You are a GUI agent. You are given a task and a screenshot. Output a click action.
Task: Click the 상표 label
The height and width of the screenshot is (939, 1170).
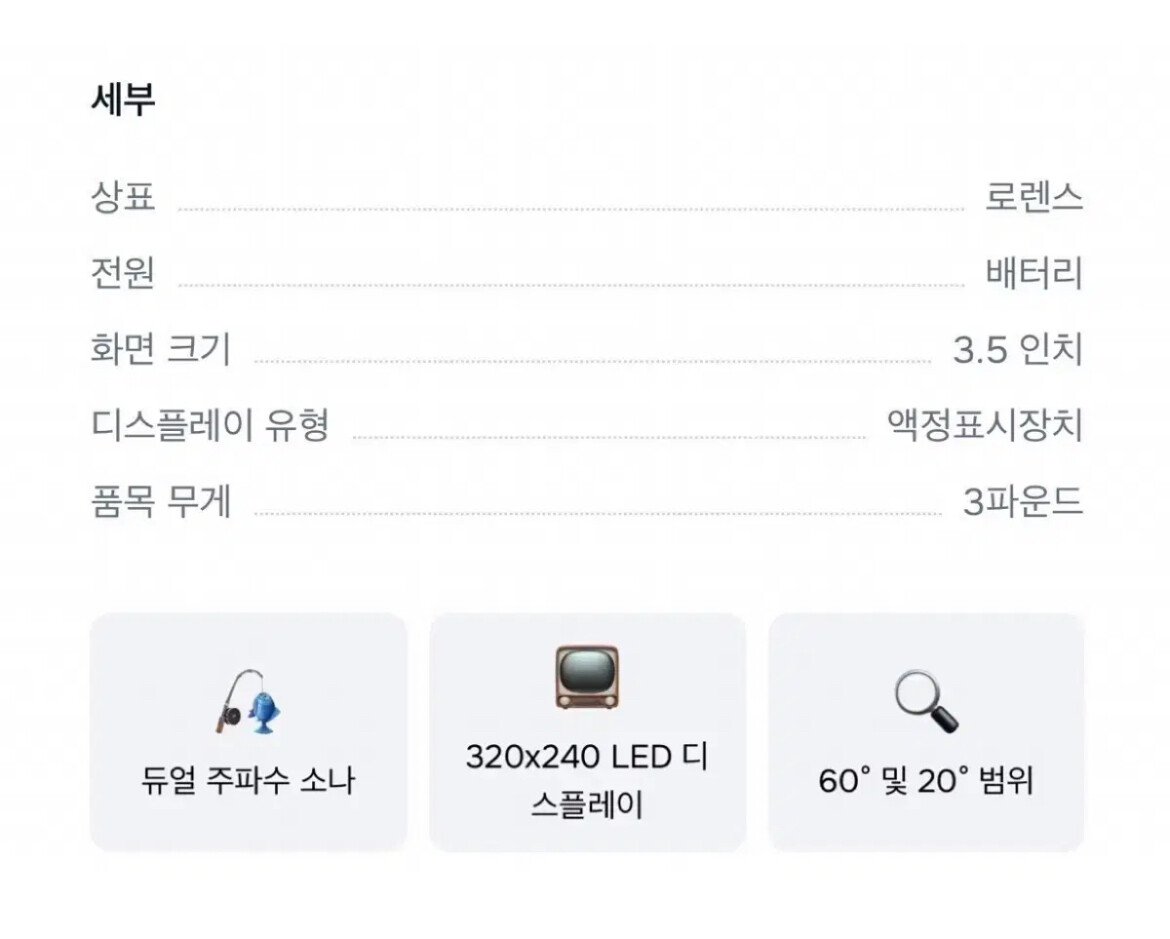(x=123, y=197)
